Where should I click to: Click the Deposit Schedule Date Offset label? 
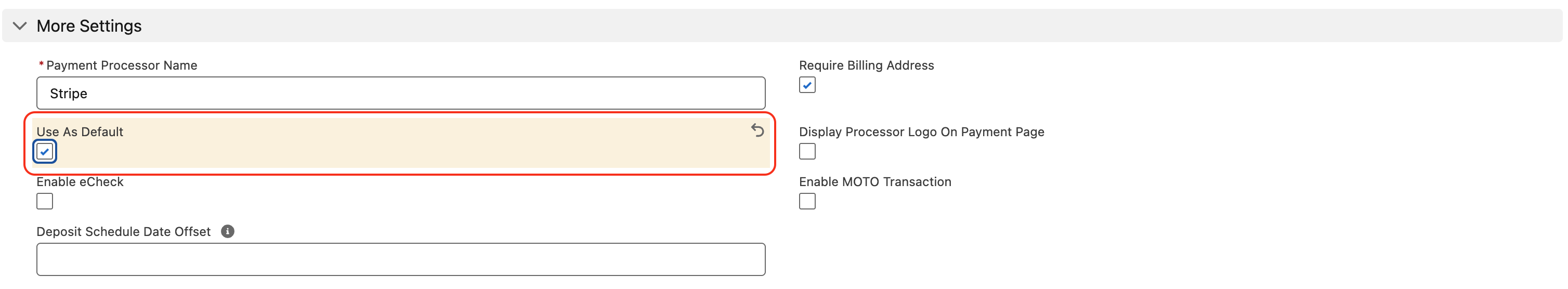coord(124,232)
